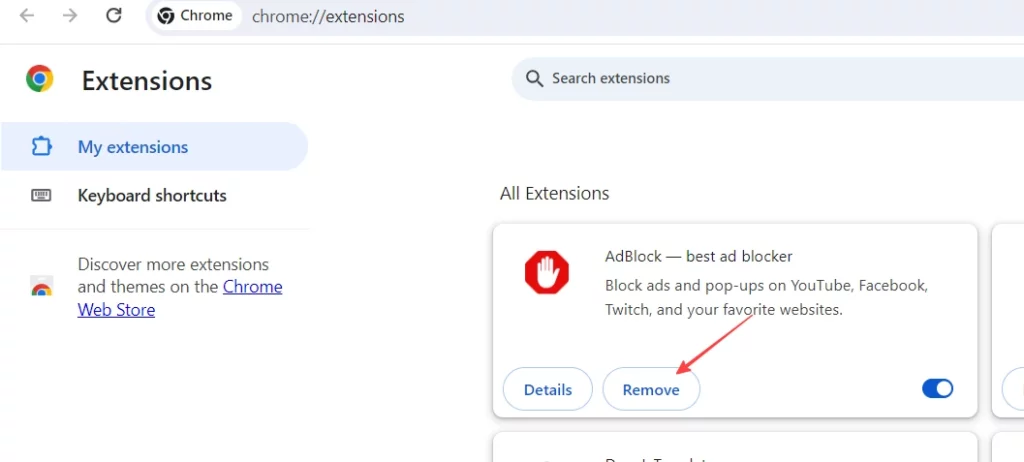The width and height of the screenshot is (1024, 462).
Task: Click the browser back arrow
Action: (x=27, y=16)
